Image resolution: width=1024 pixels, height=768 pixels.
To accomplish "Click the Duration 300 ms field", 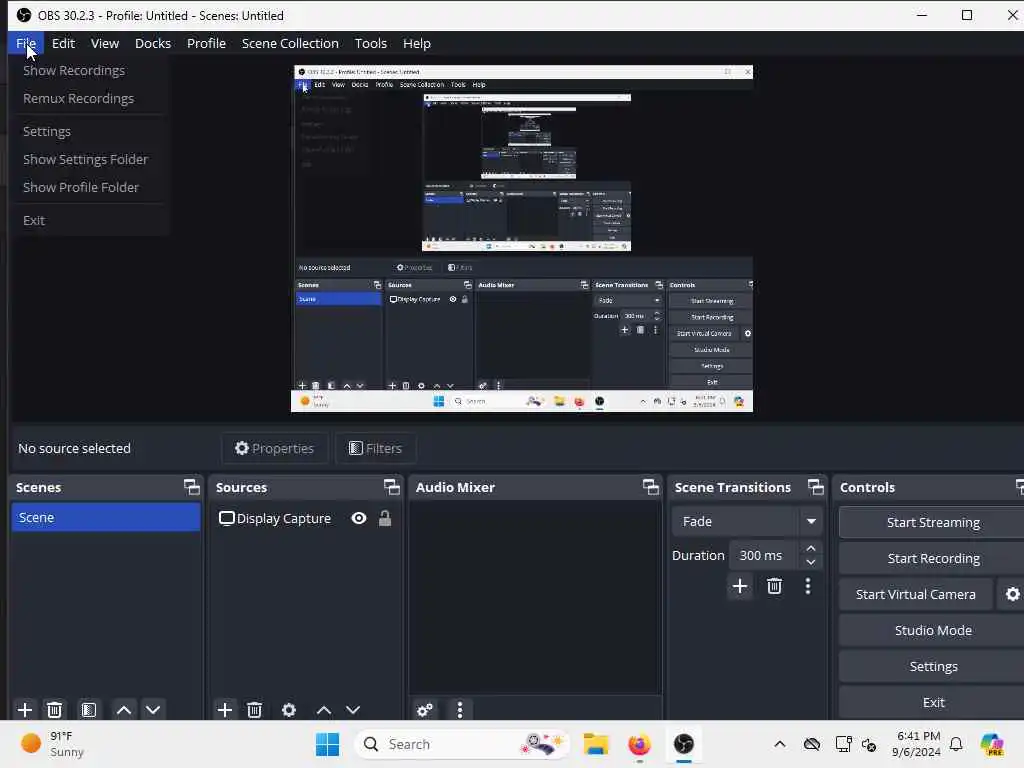I will (x=763, y=555).
